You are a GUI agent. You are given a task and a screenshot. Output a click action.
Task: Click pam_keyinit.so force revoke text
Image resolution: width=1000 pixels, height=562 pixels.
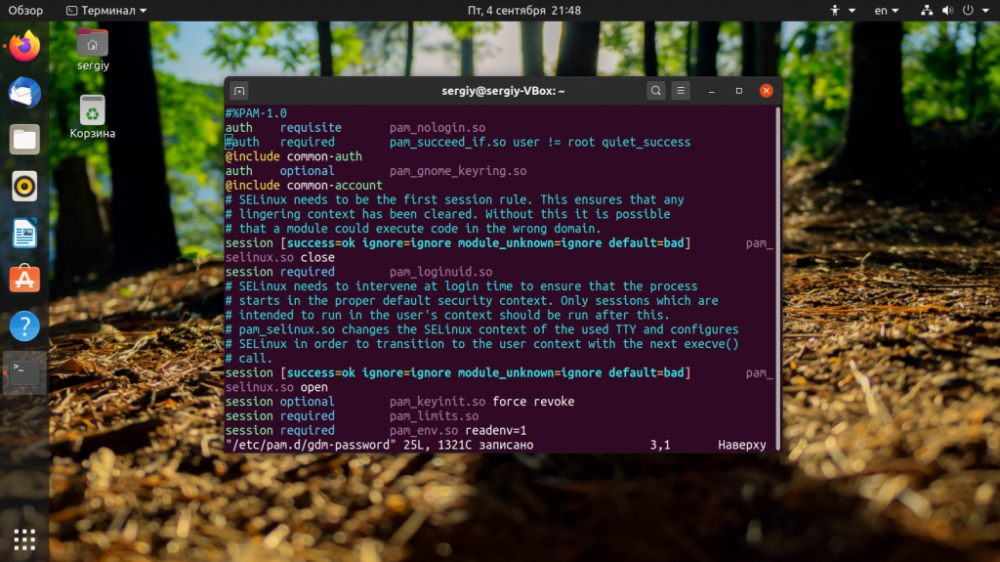click(x=482, y=402)
